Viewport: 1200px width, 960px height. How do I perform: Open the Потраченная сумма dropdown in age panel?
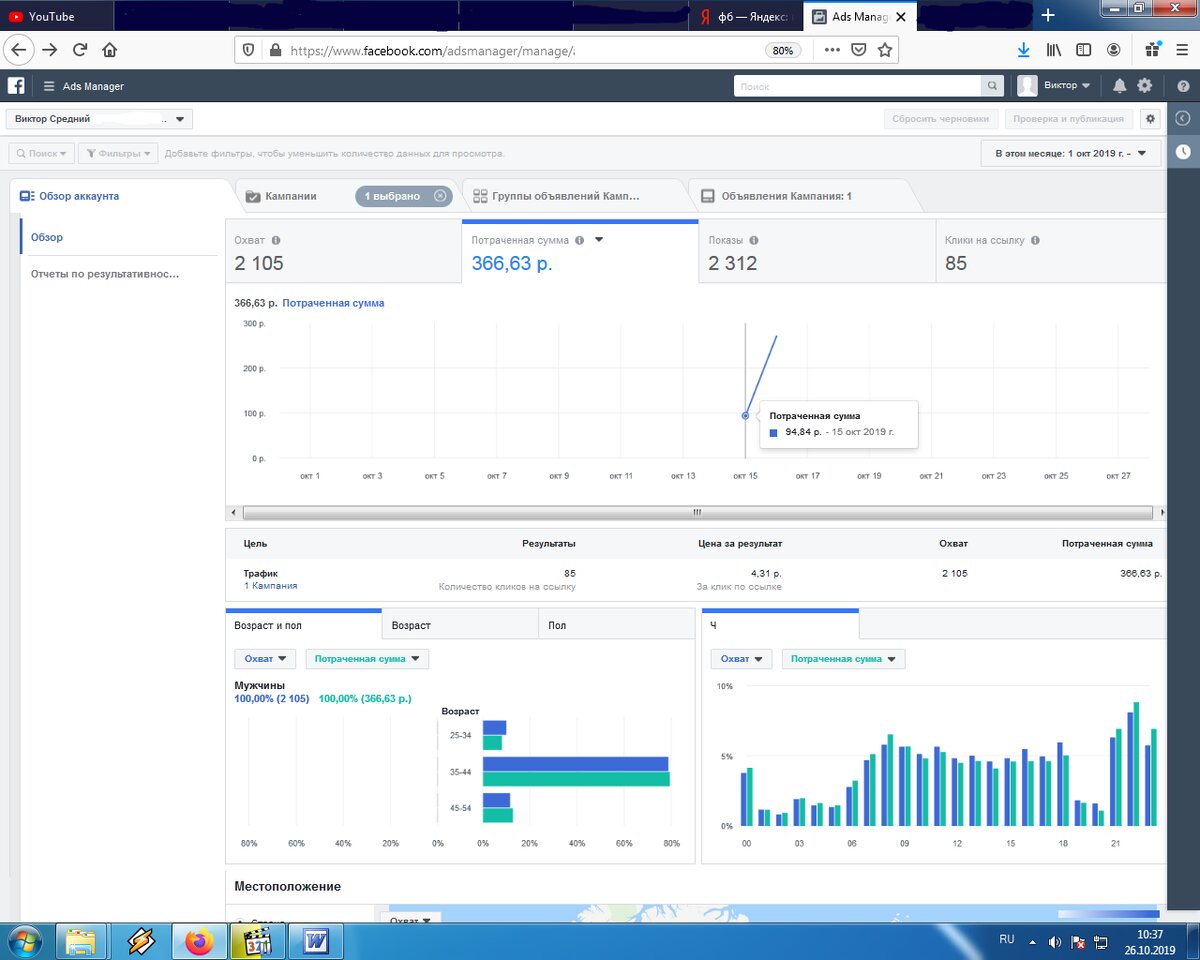[367, 659]
